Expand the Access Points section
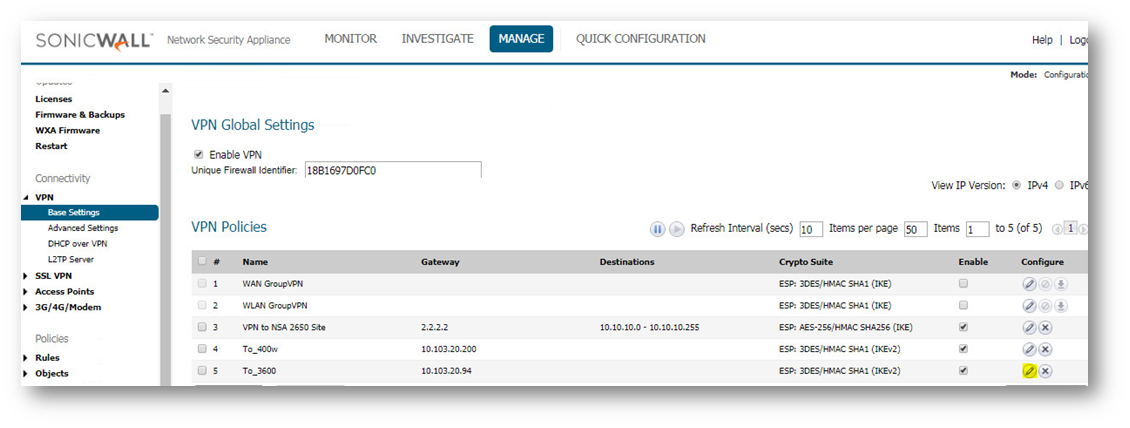This screenshot has width=1130, height=428. pyautogui.click(x=25, y=292)
